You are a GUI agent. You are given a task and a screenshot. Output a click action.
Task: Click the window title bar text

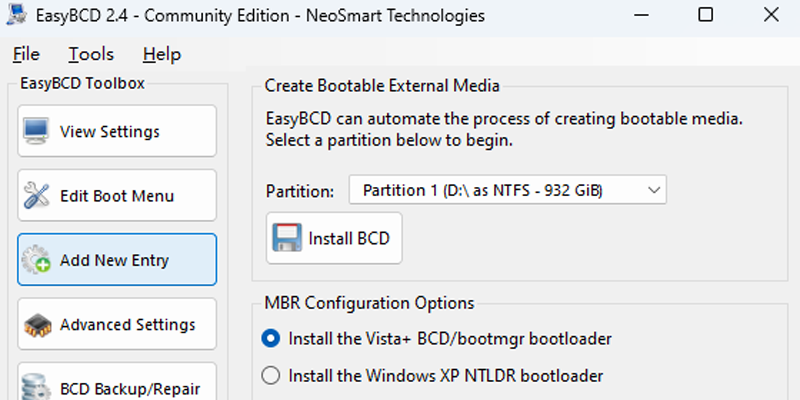[260, 15]
